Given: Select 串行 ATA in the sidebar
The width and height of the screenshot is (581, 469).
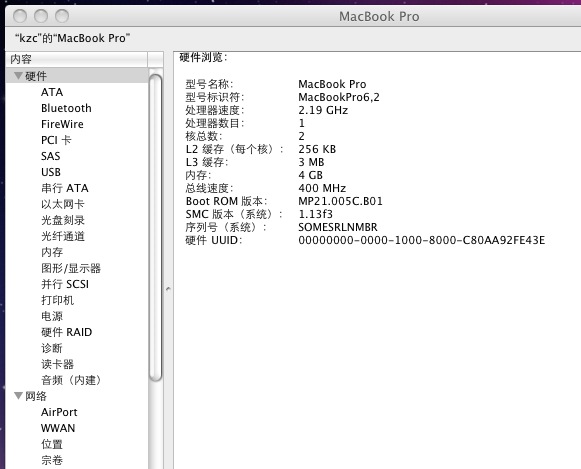Looking at the screenshot, I should tap(65, 188).
